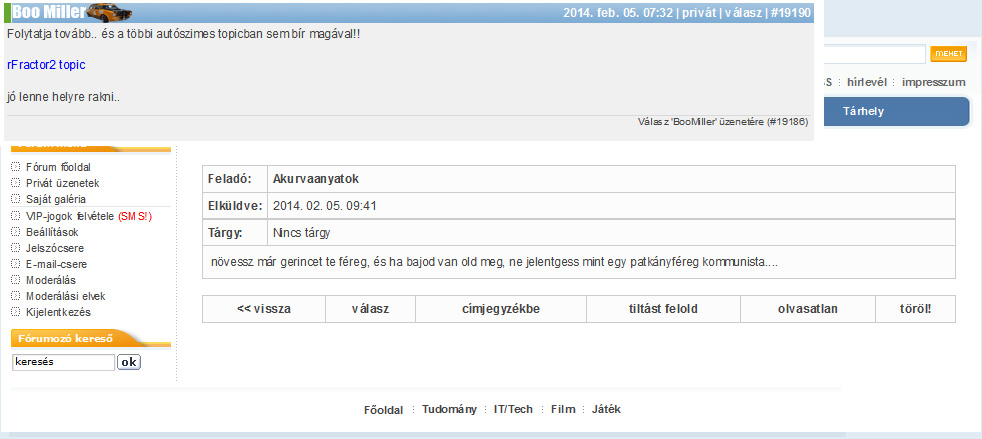Open Privát üzenetek in the sidebar
Image resolution: width=982 pixels, height=439 pixels.
click(x=63, y=183)
